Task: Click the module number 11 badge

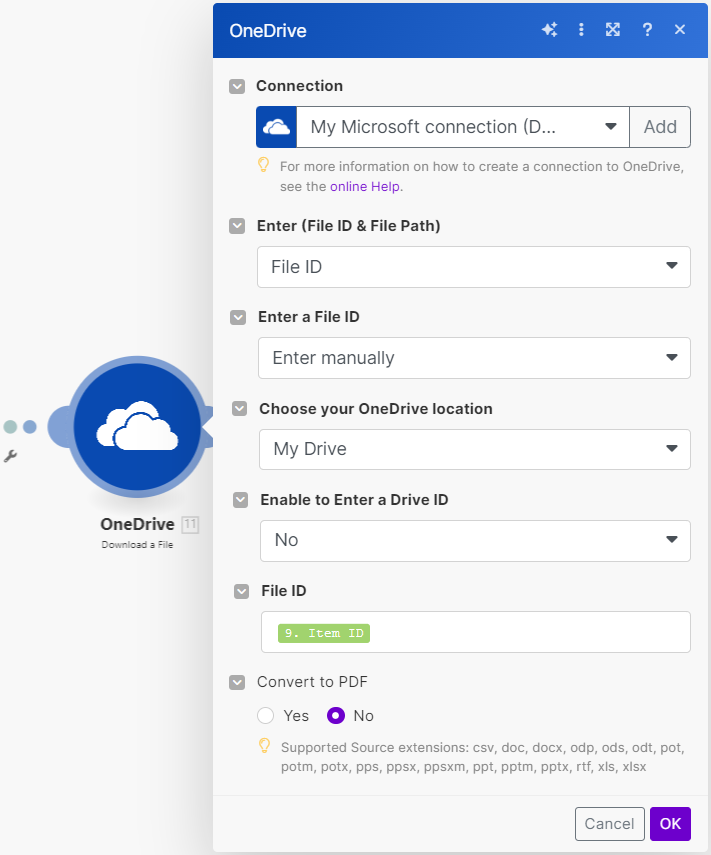Action: (x=190, y=525)
